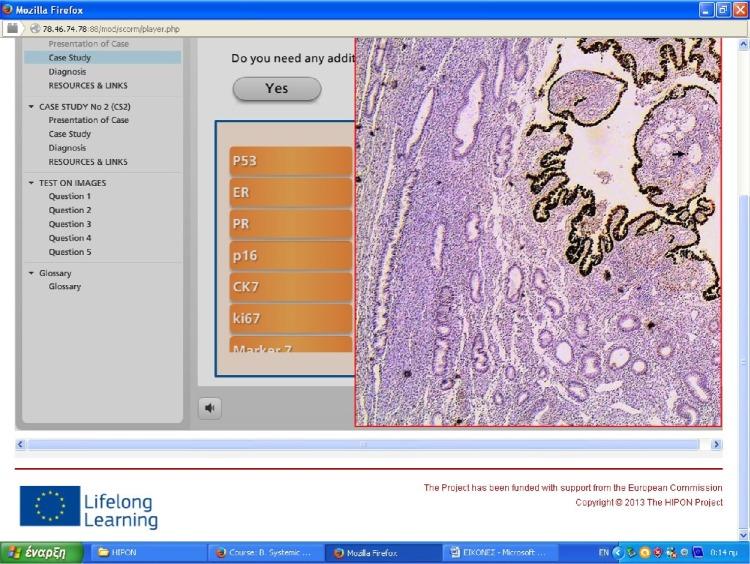The width and height of the screenshot is (750, 564).
Task: Select the Marker 7 button
Action: [291, 344]
